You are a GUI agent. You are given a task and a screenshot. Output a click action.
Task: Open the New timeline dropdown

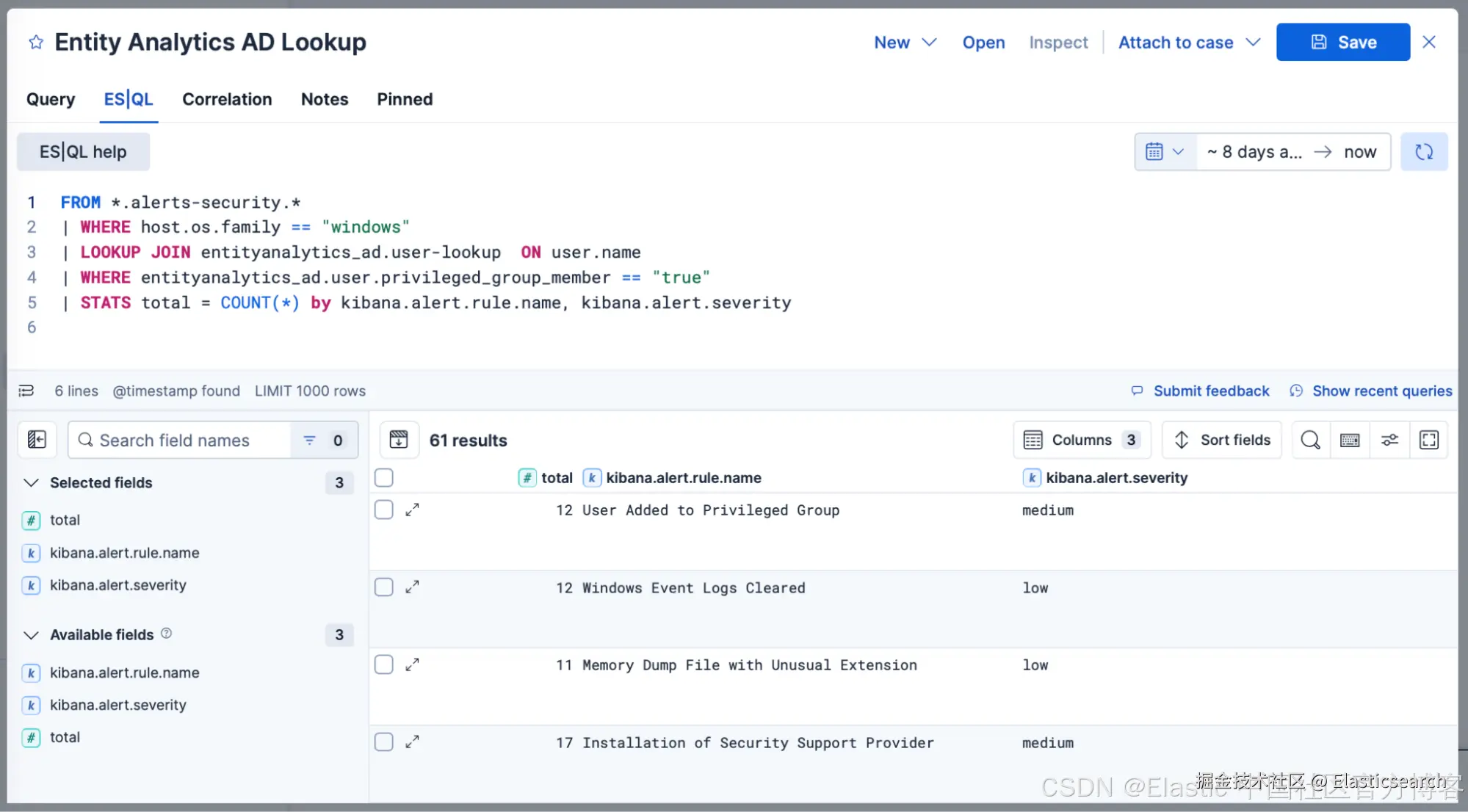click(x=905, y=43)
